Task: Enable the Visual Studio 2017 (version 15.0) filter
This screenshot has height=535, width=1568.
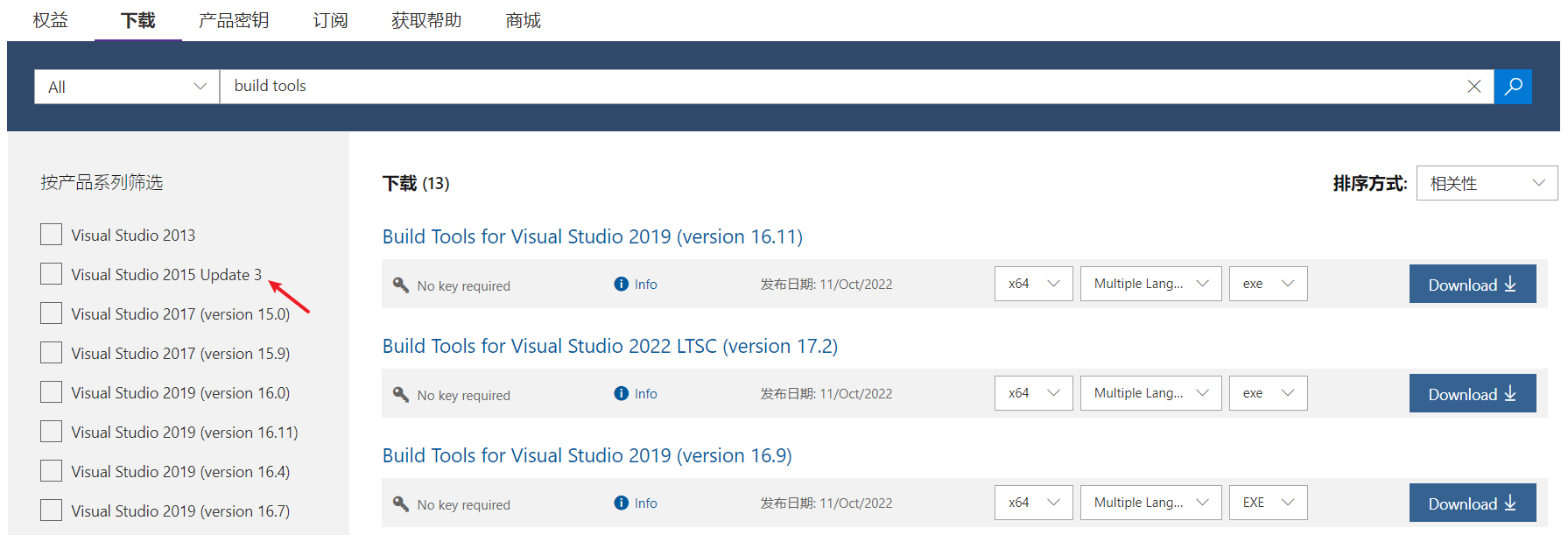Action: [52, 313]
